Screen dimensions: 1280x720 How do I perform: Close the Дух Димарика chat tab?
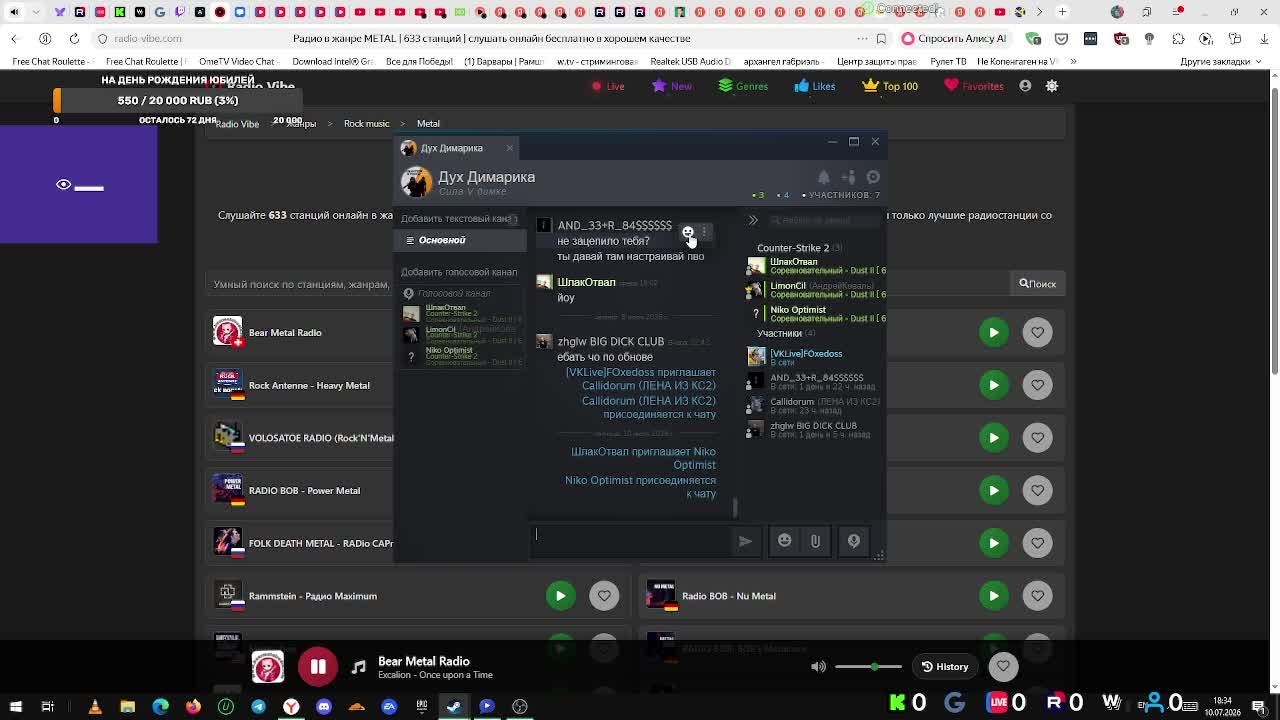[x=509, y=148]
